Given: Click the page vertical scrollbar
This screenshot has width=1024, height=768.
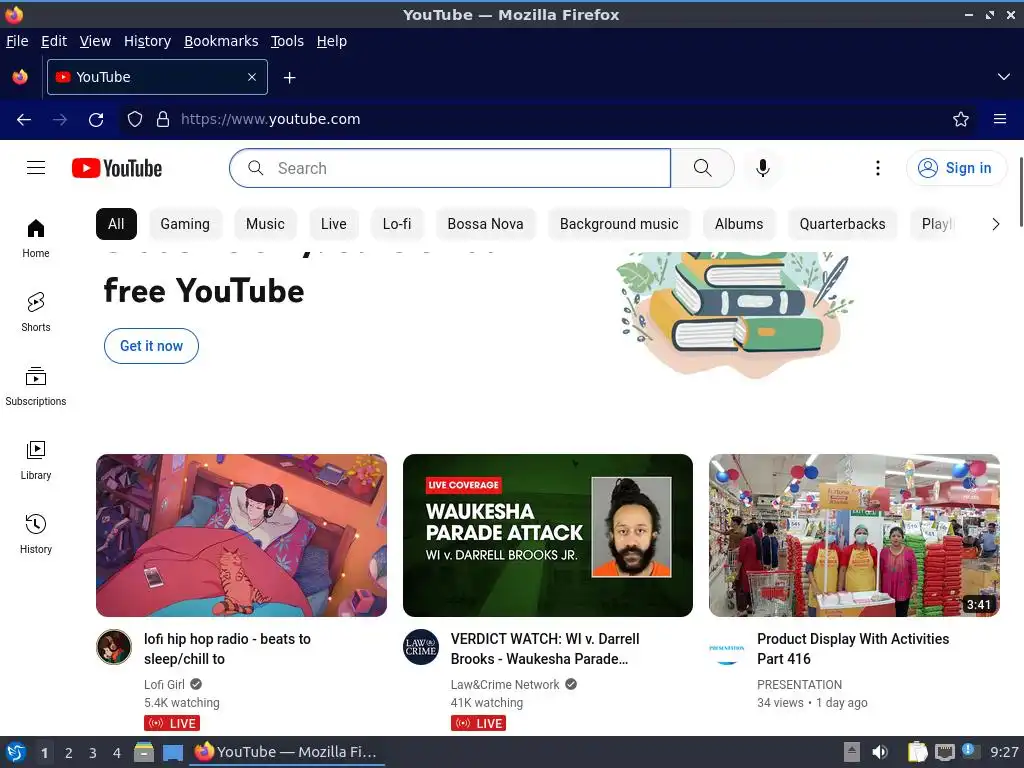Looking at the screenshot, I should (x=1020, y=191).
